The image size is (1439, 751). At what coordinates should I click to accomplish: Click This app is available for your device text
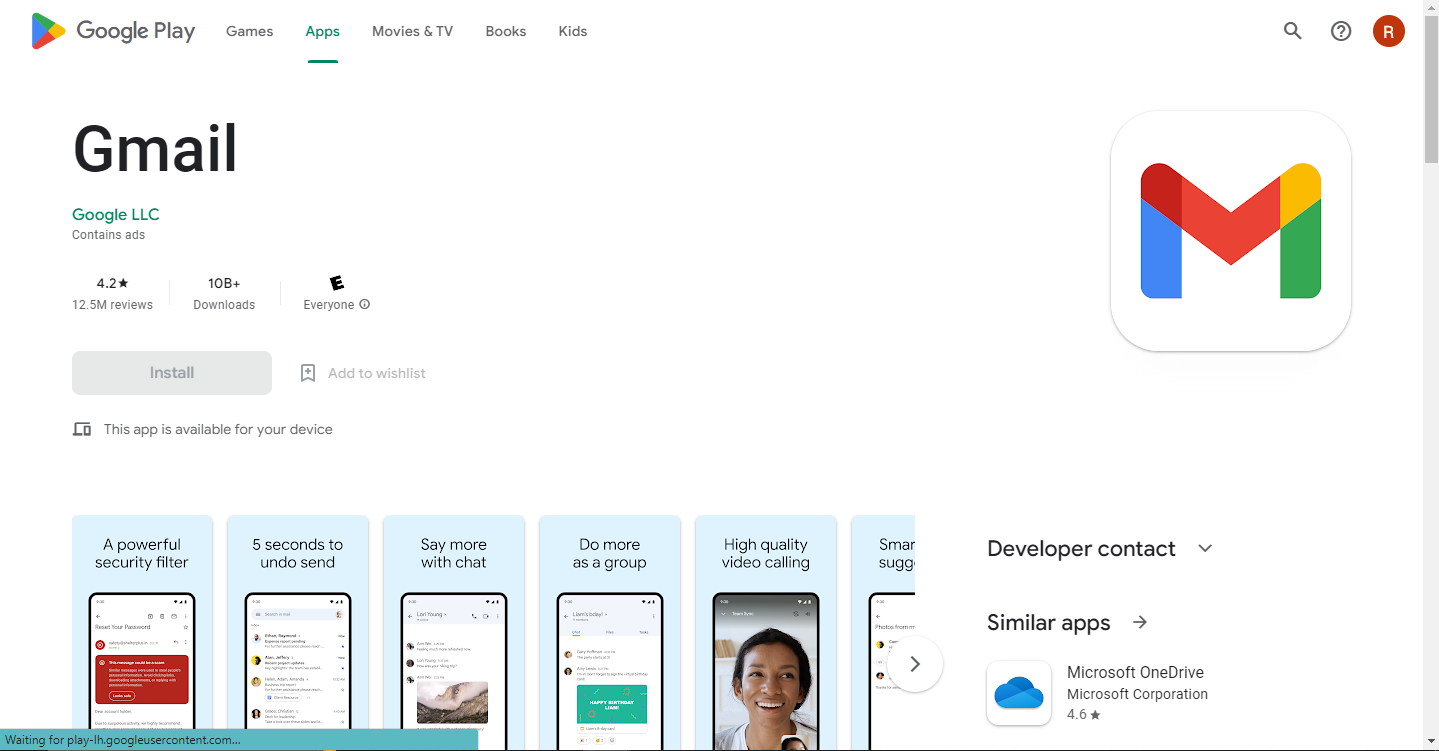[218, 429]
